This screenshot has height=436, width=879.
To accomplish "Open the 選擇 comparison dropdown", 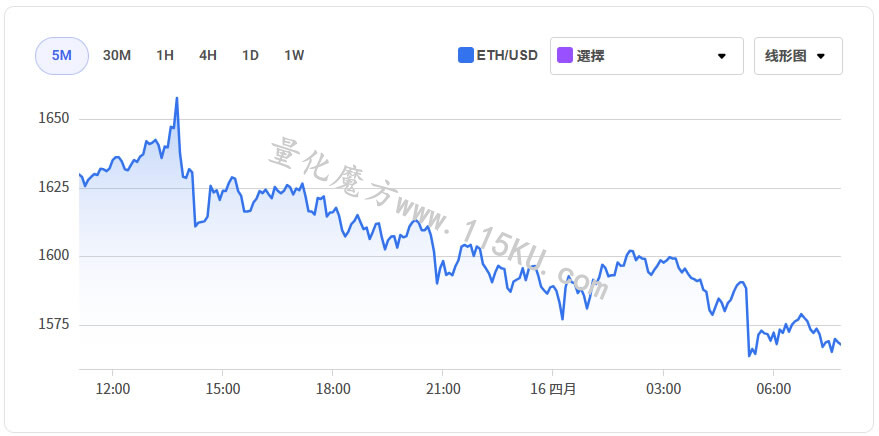I will (x=646, y=56).
